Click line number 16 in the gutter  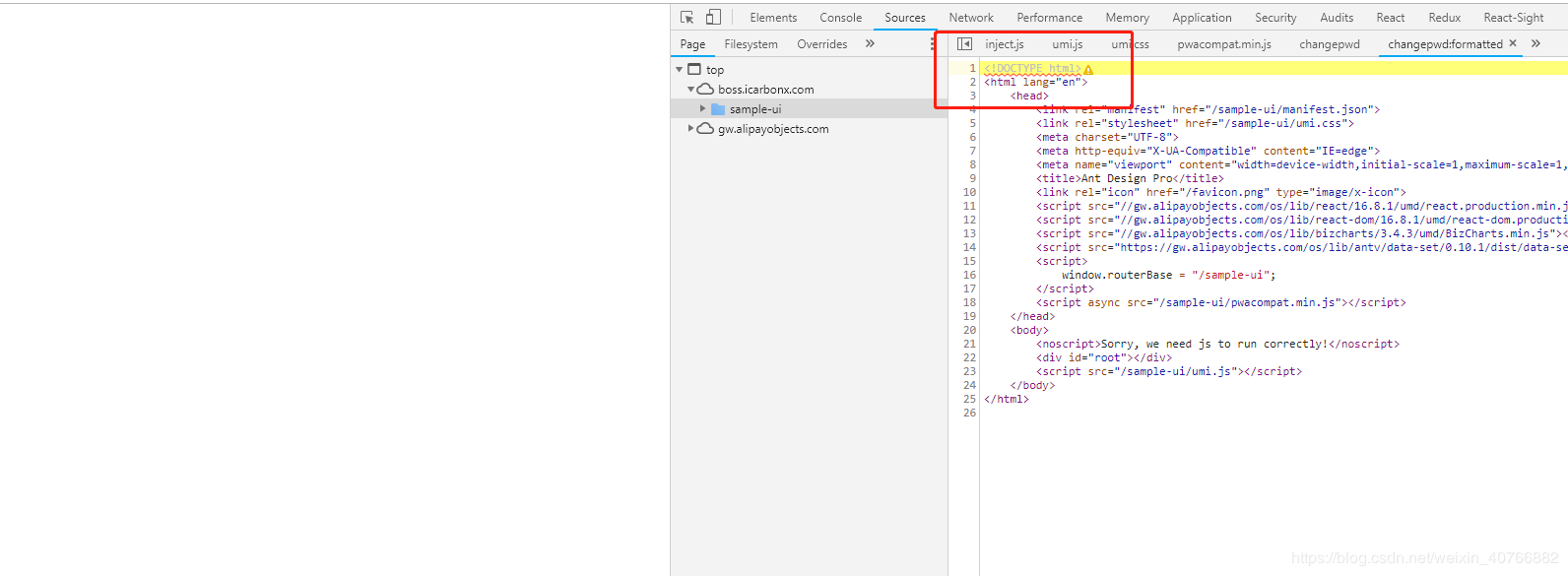click(969, 276)
